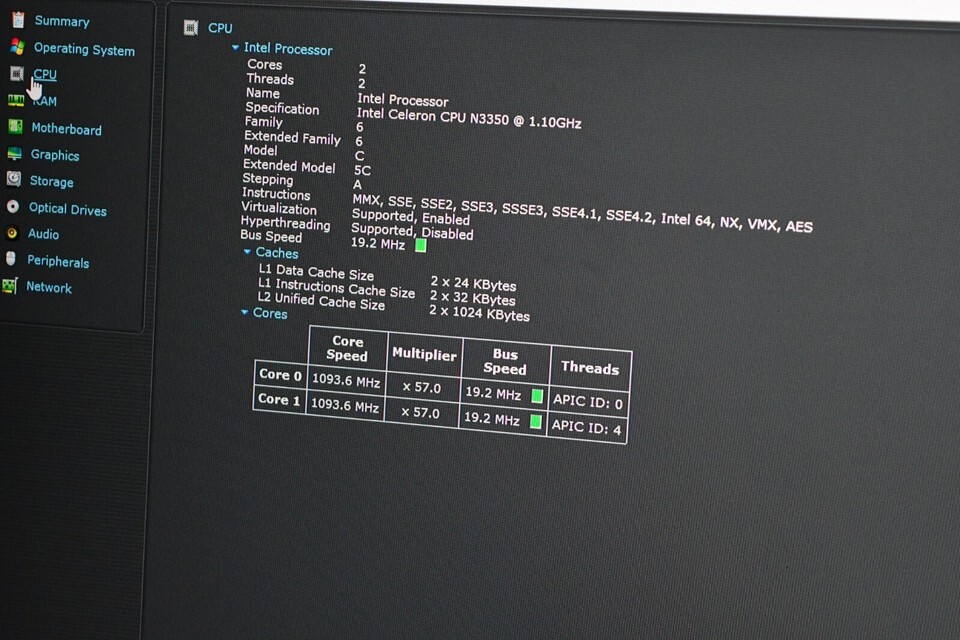Viewport: 960px width, 640px height.
Task: Select the CPU label in sidebar
Action: point(45,75)
